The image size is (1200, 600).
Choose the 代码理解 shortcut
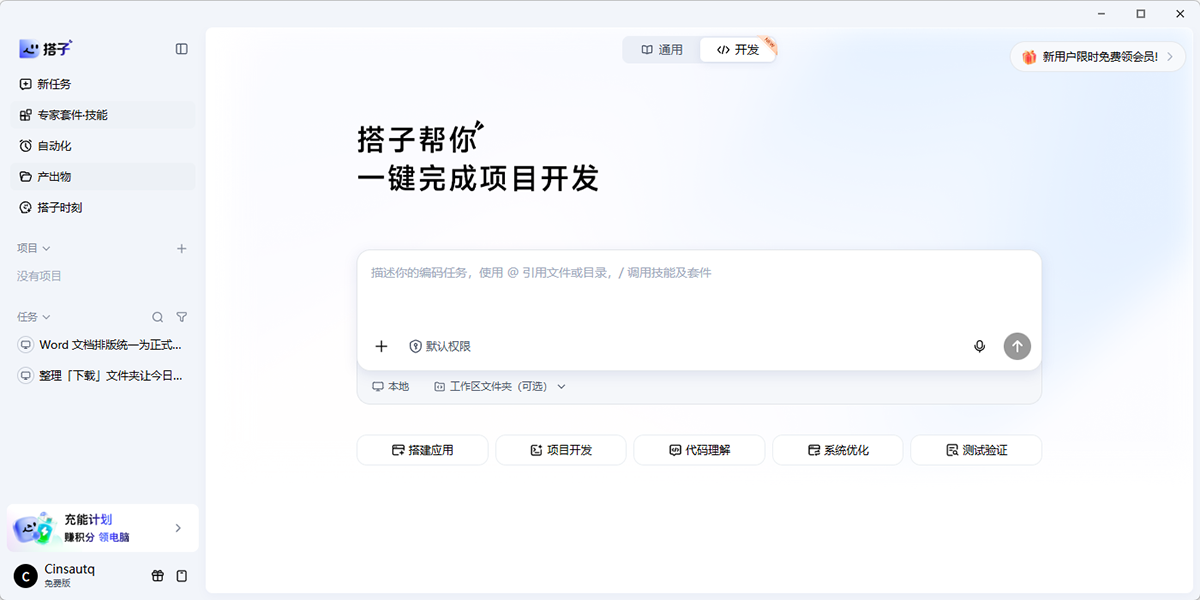pos(699,450)
